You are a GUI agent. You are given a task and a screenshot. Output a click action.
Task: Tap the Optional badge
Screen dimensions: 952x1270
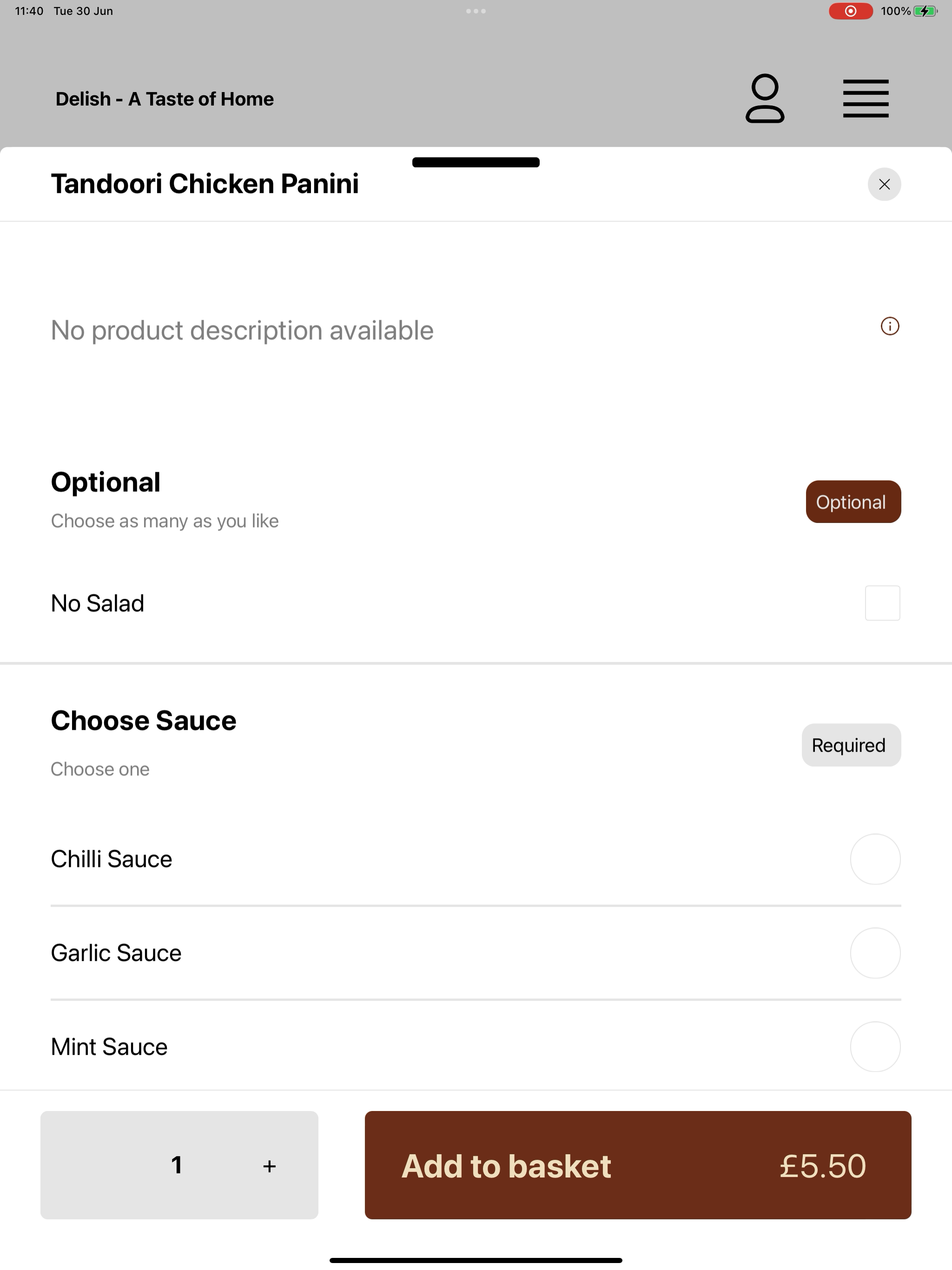tap(853, 502)
